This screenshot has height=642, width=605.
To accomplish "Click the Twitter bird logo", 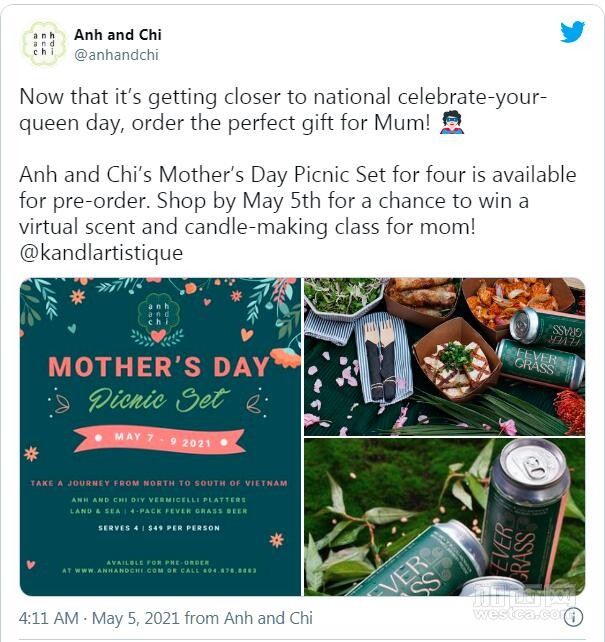I will tap(572, 32).
